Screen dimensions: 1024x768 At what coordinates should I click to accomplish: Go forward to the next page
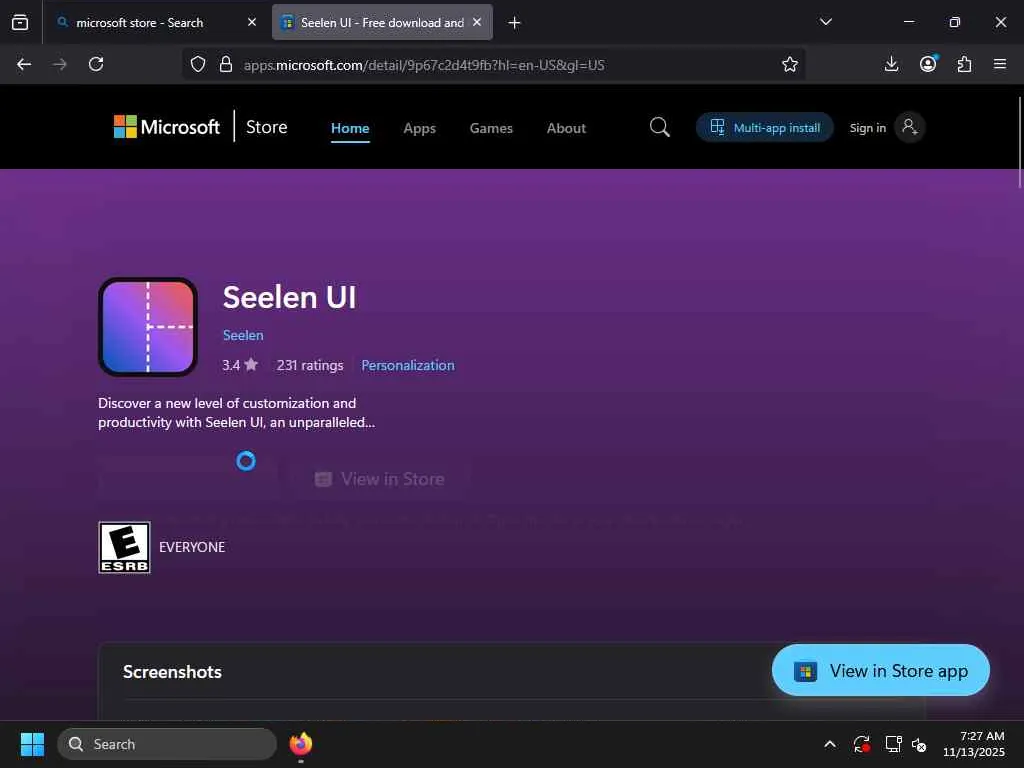(60, 64)
